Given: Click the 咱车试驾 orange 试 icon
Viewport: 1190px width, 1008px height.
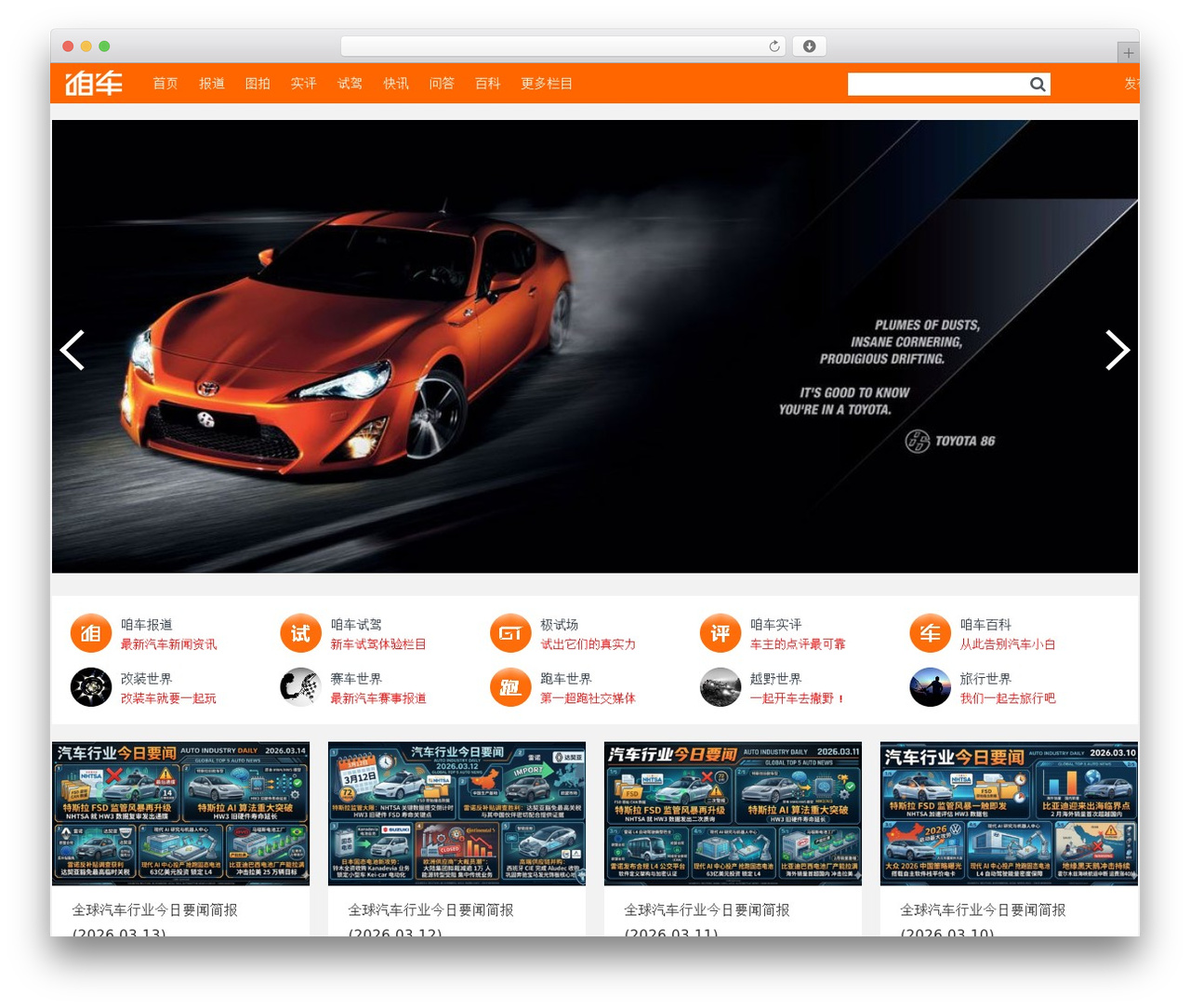Looking at the screenshot, I should pos(301,634).
